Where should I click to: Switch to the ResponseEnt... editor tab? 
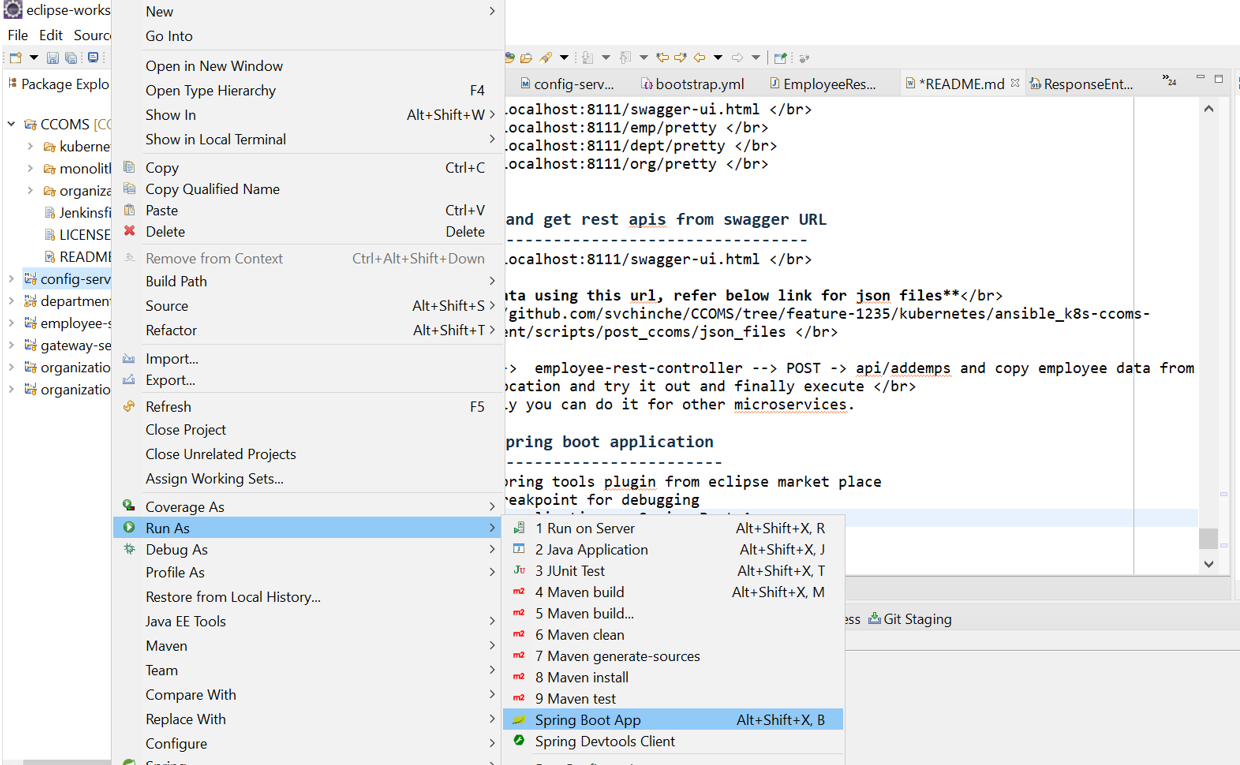click(x=1082, y=84)
